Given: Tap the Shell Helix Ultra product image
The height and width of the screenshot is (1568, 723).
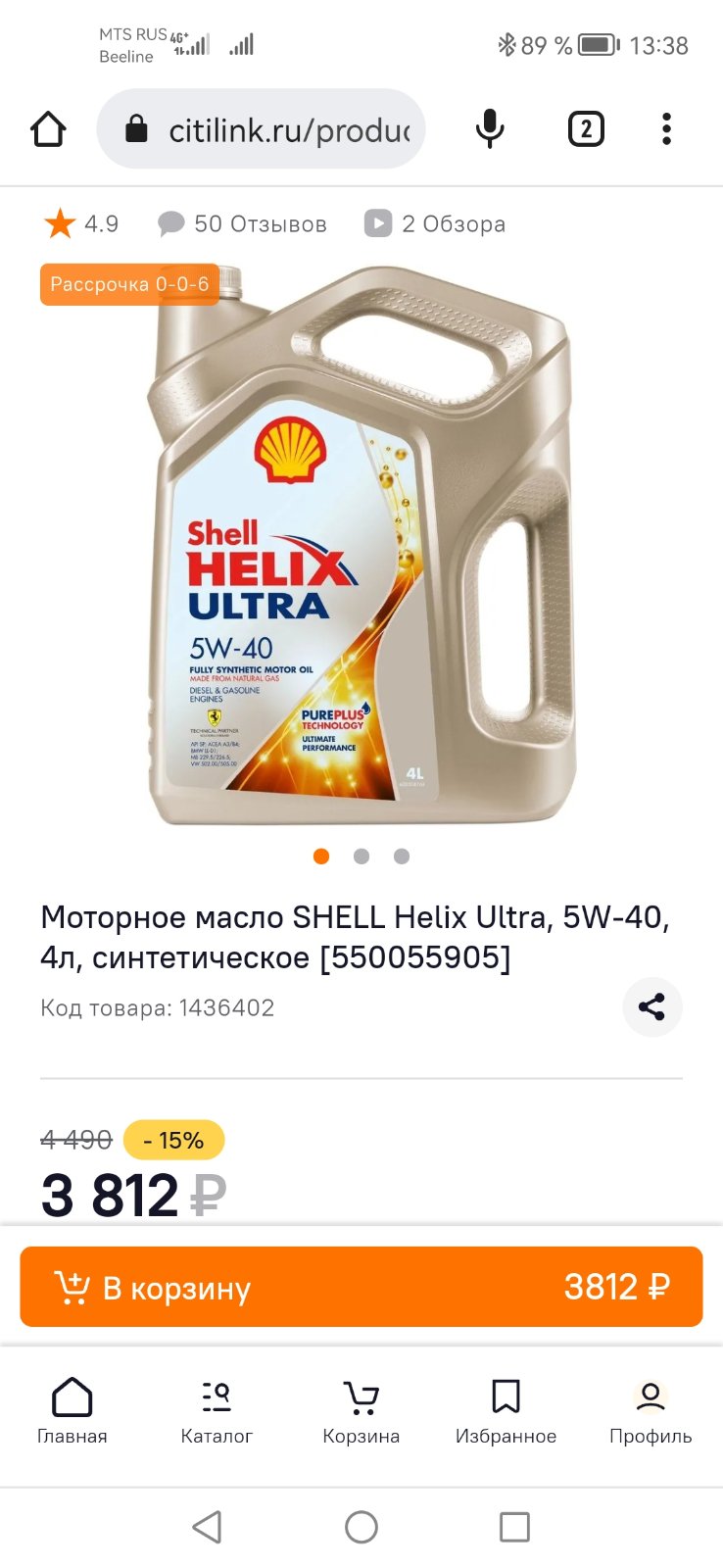Looking at the screenshot, I should [x=361, y=546].
